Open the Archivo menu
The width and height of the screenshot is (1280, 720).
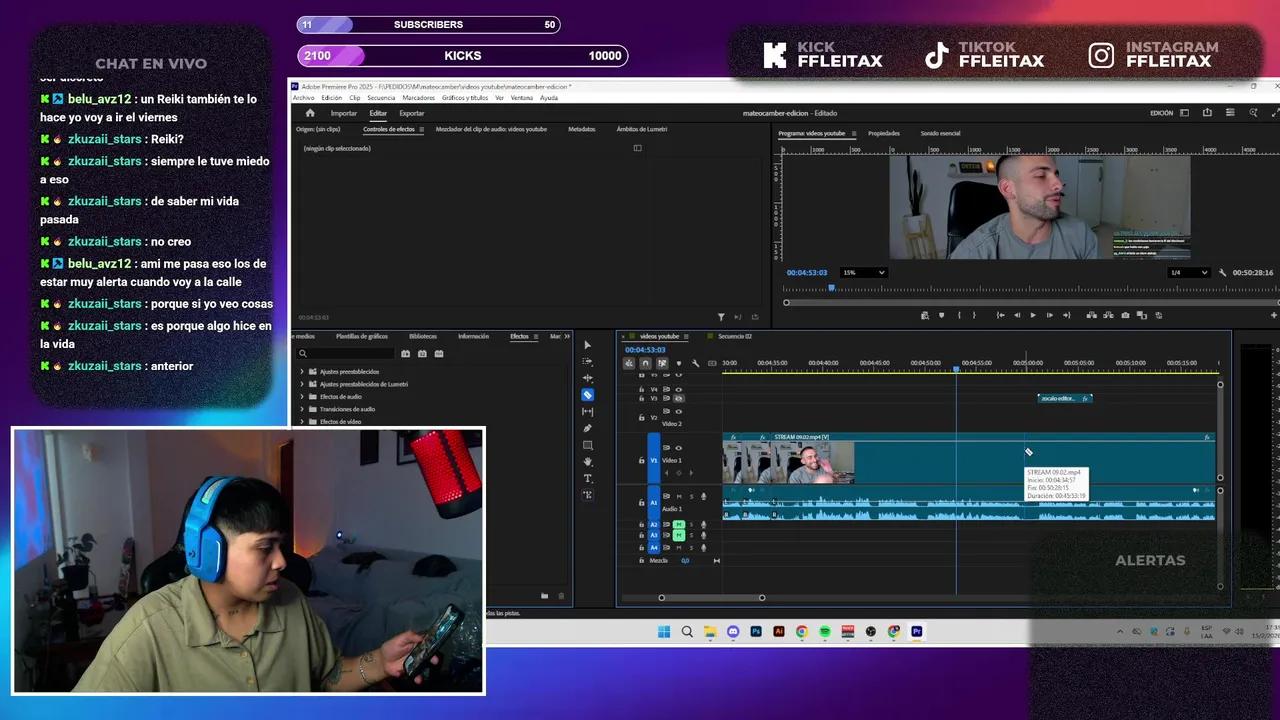point(303,98)
